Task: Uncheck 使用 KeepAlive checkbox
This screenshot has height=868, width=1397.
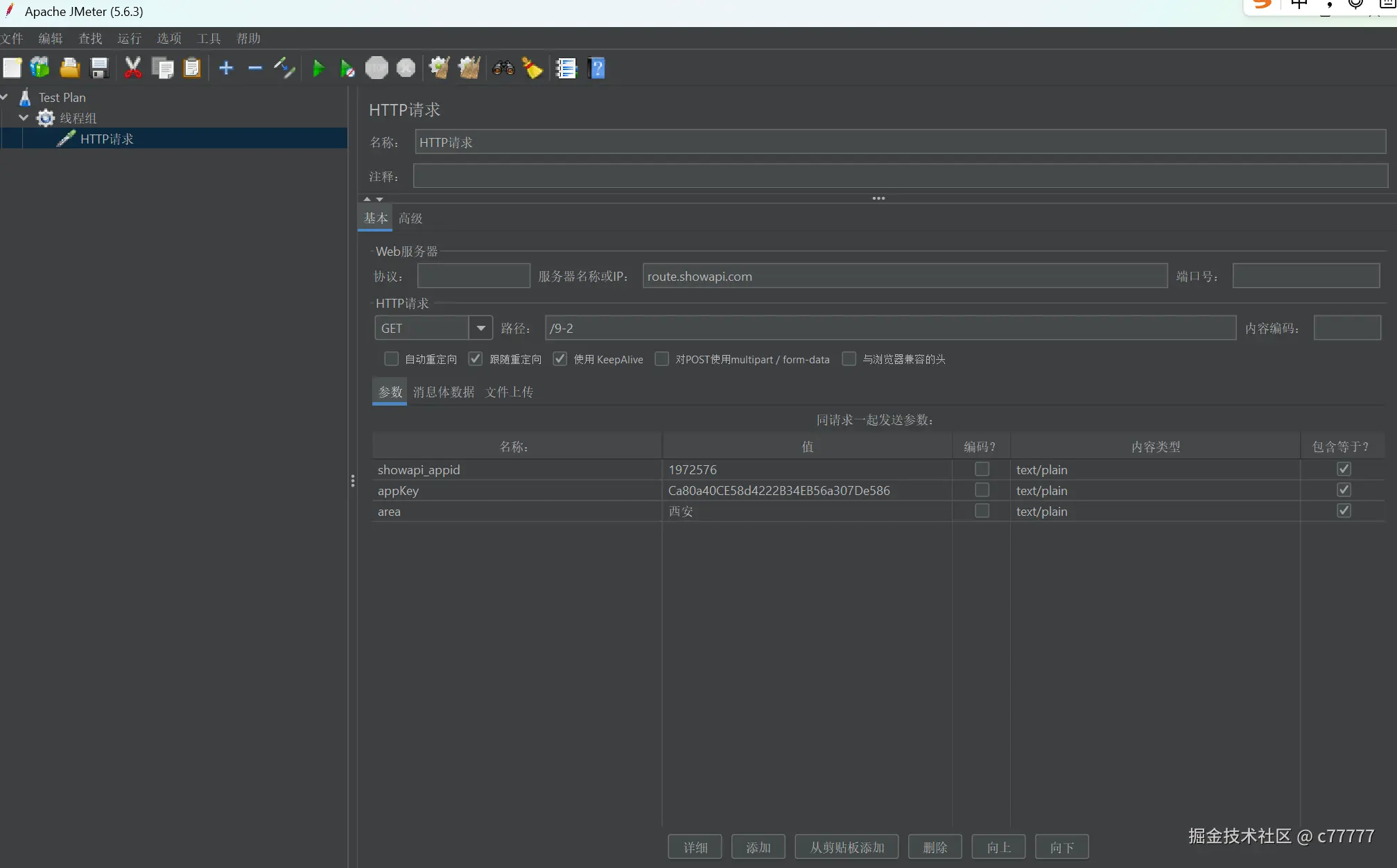Action: point(560,359)
